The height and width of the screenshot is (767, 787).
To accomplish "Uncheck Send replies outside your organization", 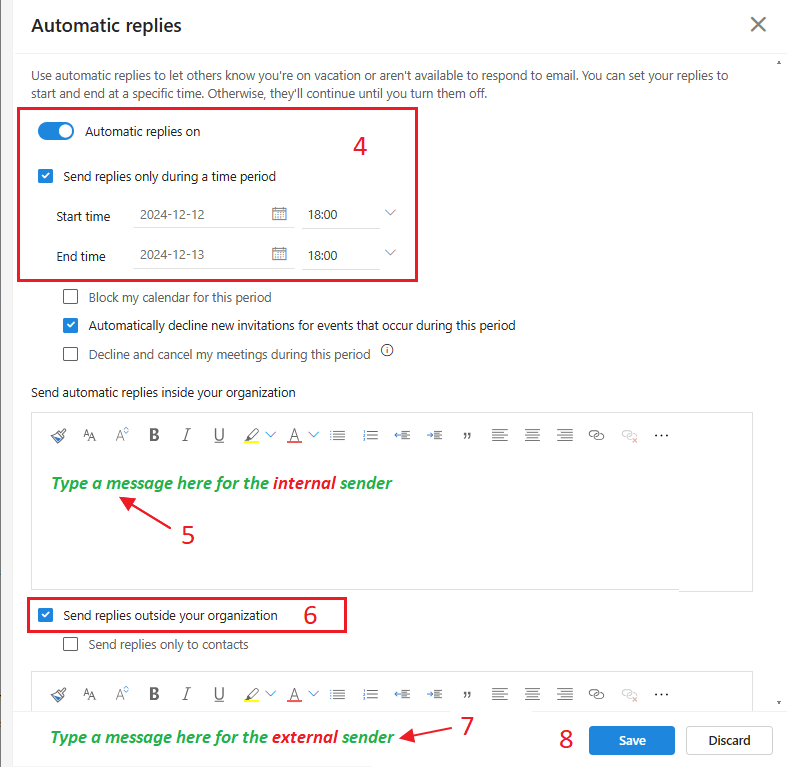I will click(x=45, y=615).
